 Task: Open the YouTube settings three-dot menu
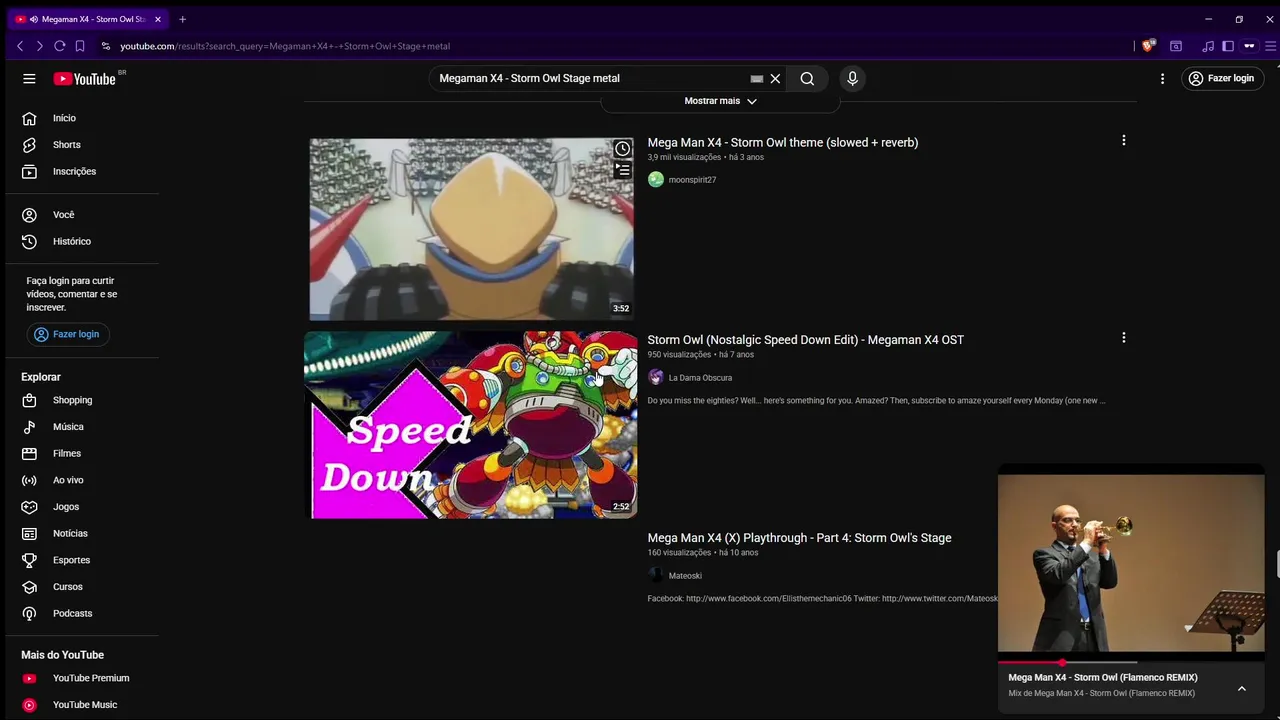pyautogui.click(x=1162, y=78)
